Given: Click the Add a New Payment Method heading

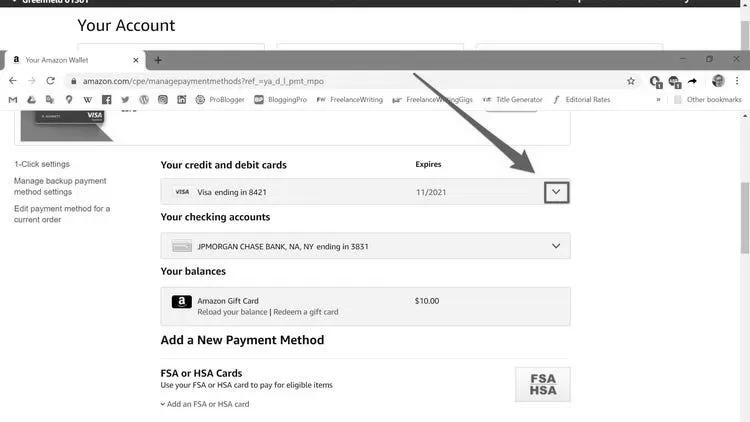Looking at the screenshot, I should pyautogui.click(x=243, y=340).
